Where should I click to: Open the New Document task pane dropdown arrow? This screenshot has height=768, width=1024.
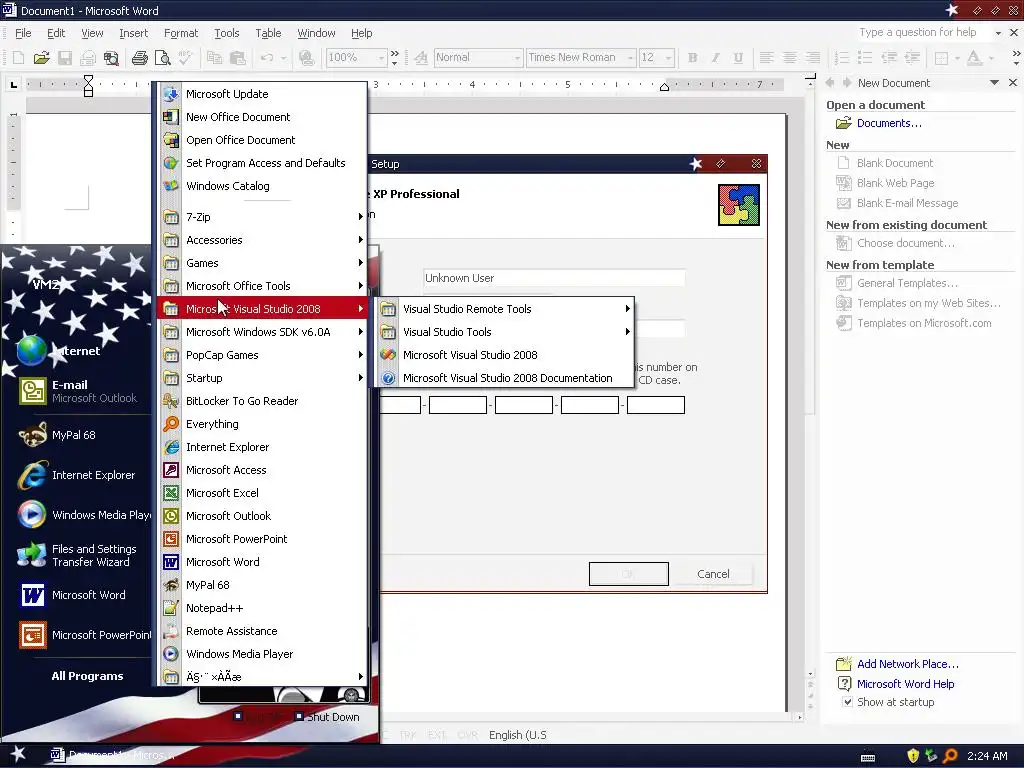click(x=994, y=83)
